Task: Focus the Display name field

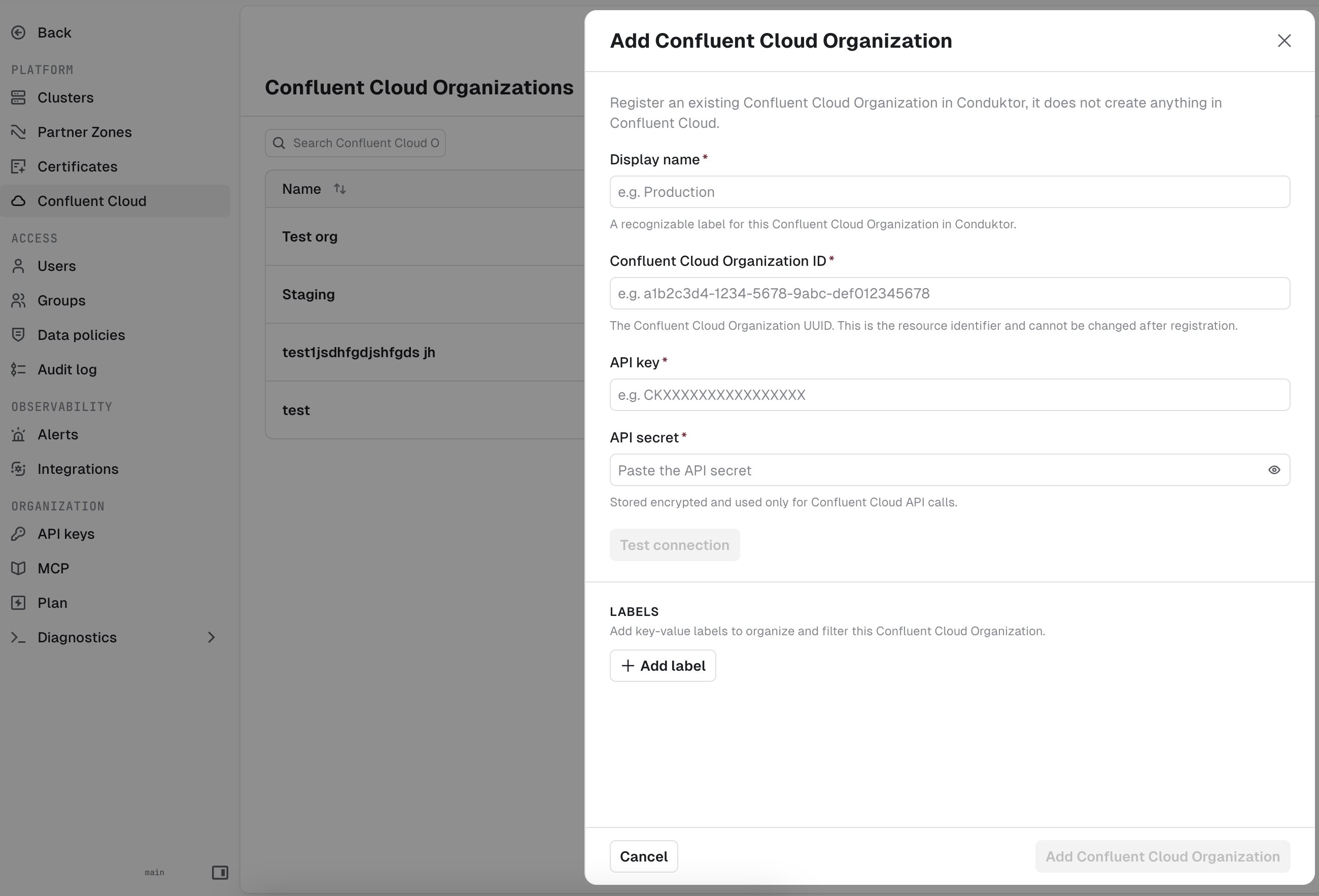Action: [x=950, y=192]
